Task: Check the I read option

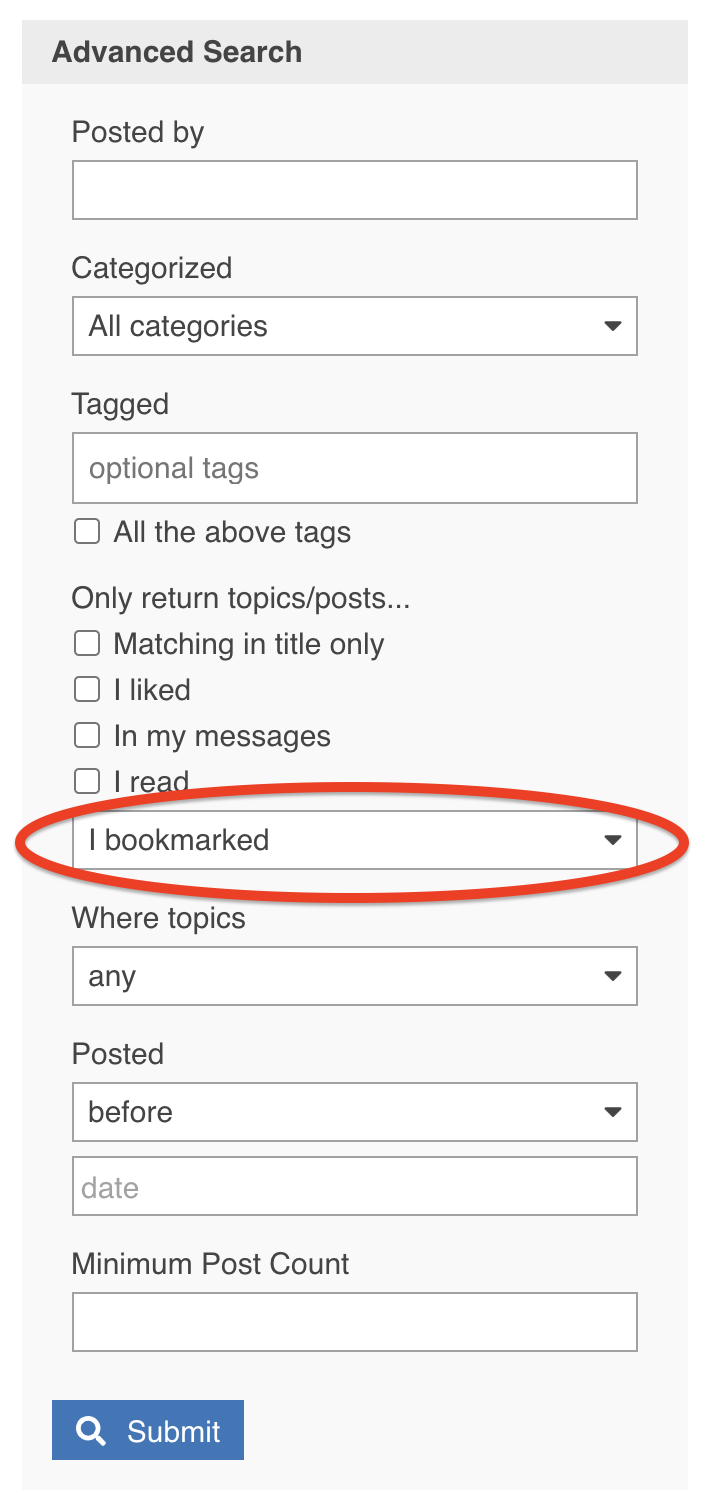Action: coord(87,781)
